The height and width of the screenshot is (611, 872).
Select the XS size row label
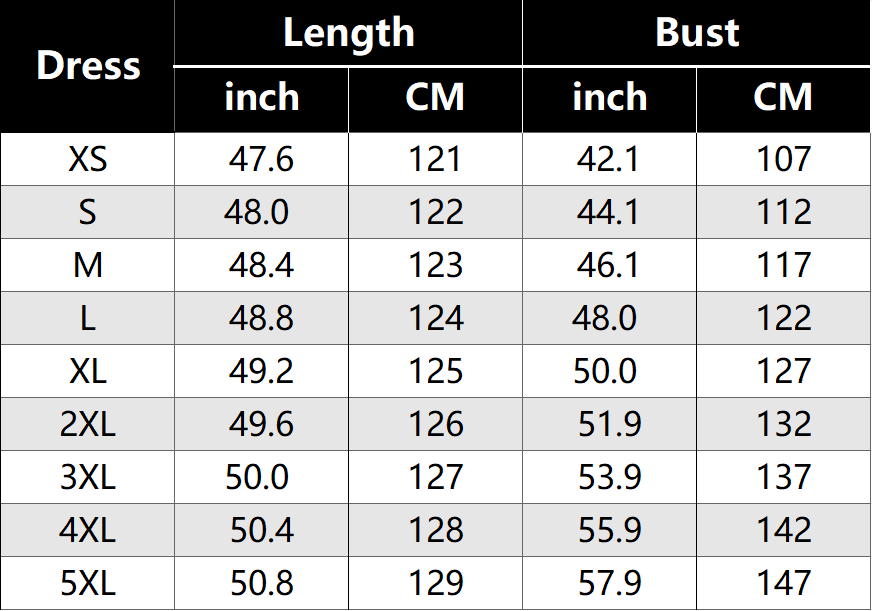point(88,160)
